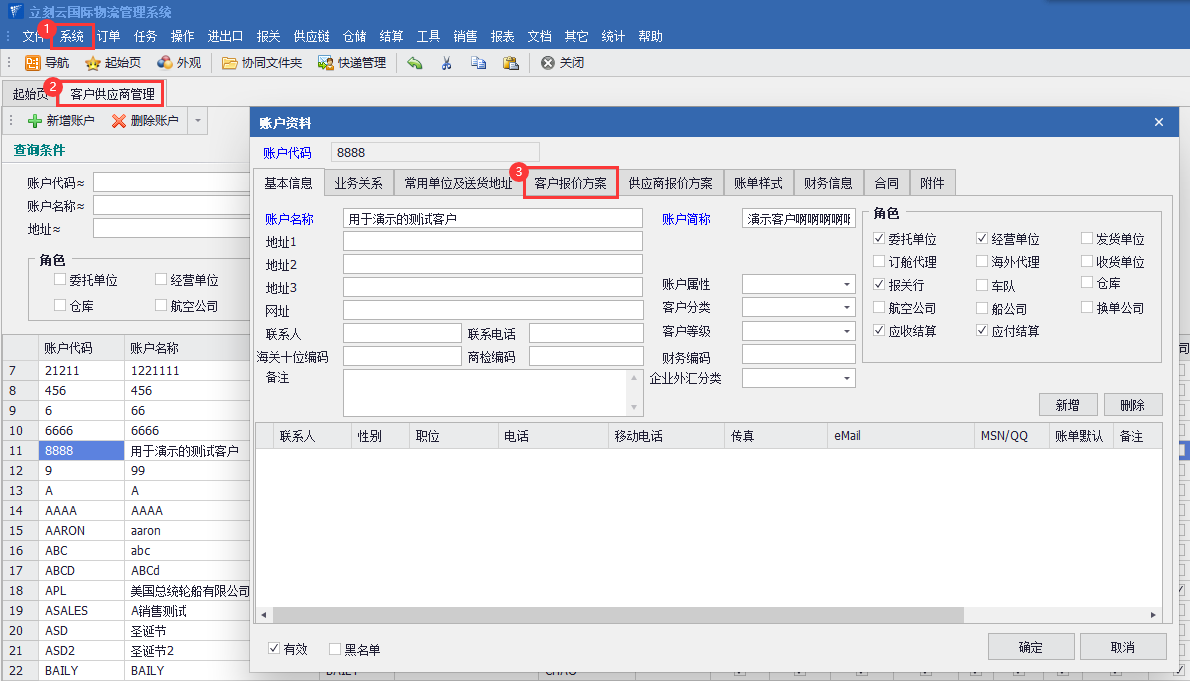Expand the 企业外汇分类 combo box

click(x=847, y=378)
